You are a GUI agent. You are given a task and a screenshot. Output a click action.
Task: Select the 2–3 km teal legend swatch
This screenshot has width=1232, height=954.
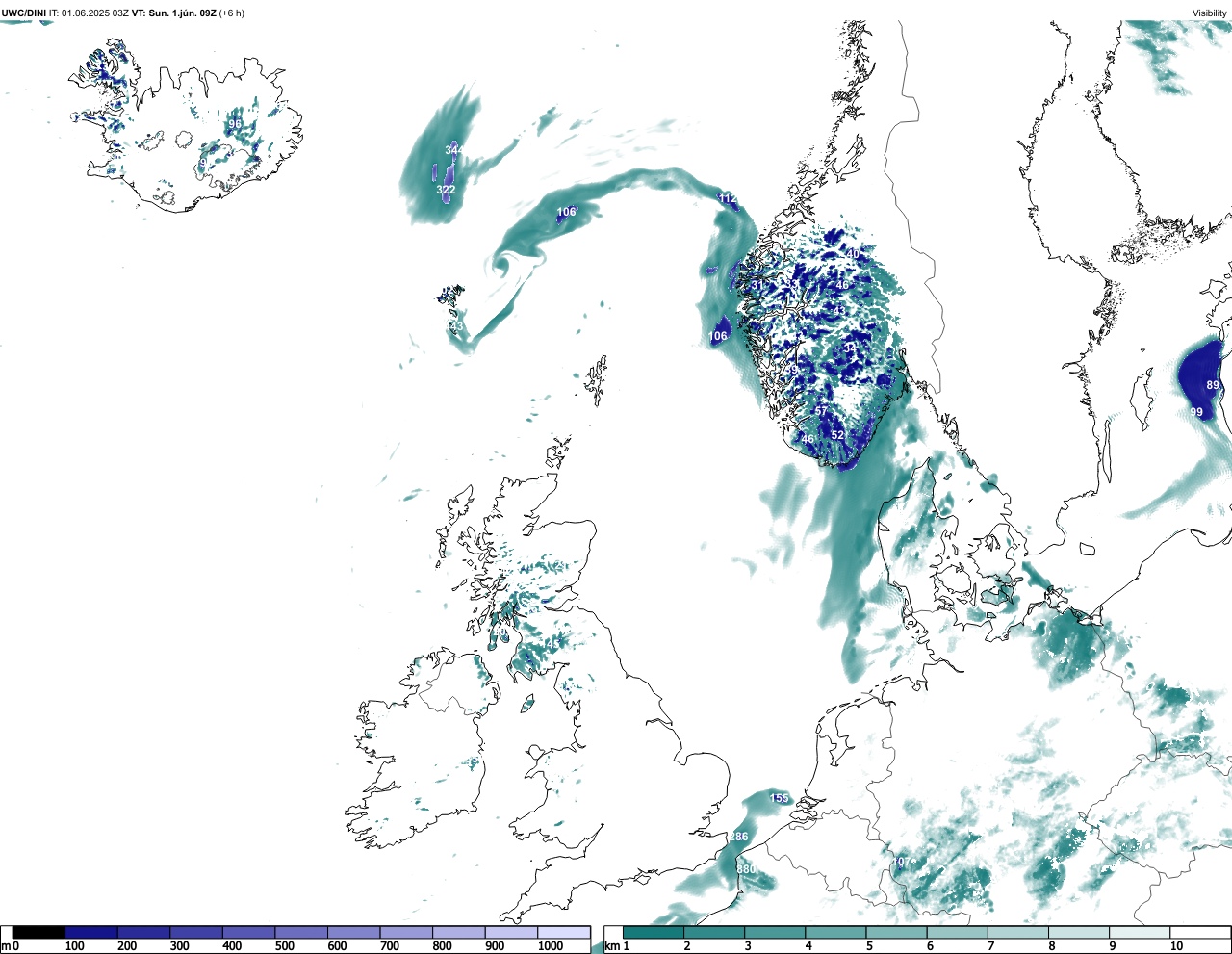pos(714,933)
